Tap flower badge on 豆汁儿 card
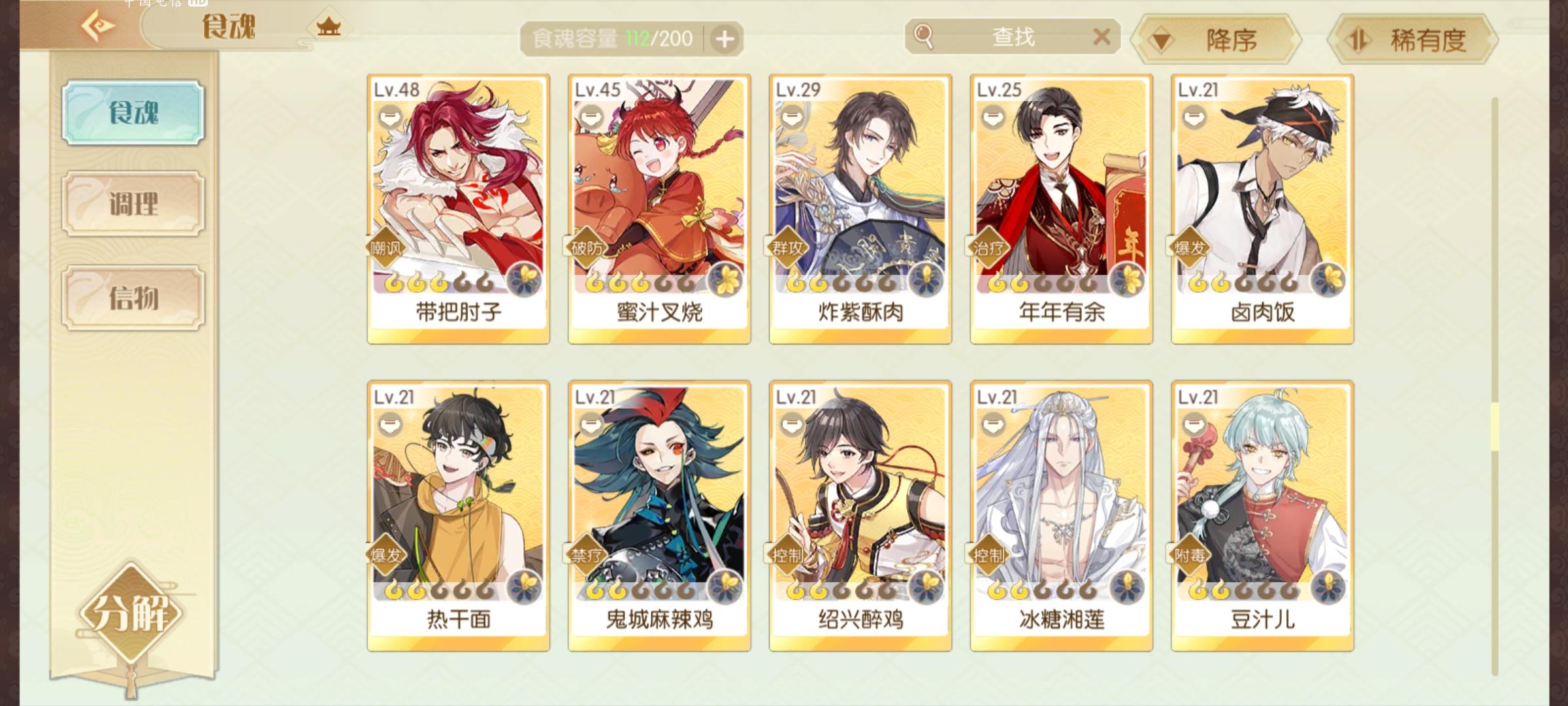This screenshot has height=706, width=1568. point(1328,587)
